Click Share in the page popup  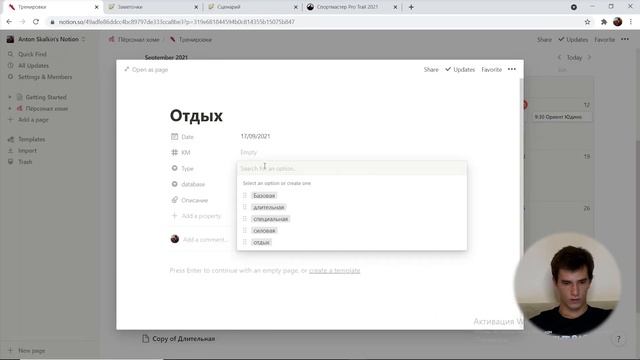point(431,70)
